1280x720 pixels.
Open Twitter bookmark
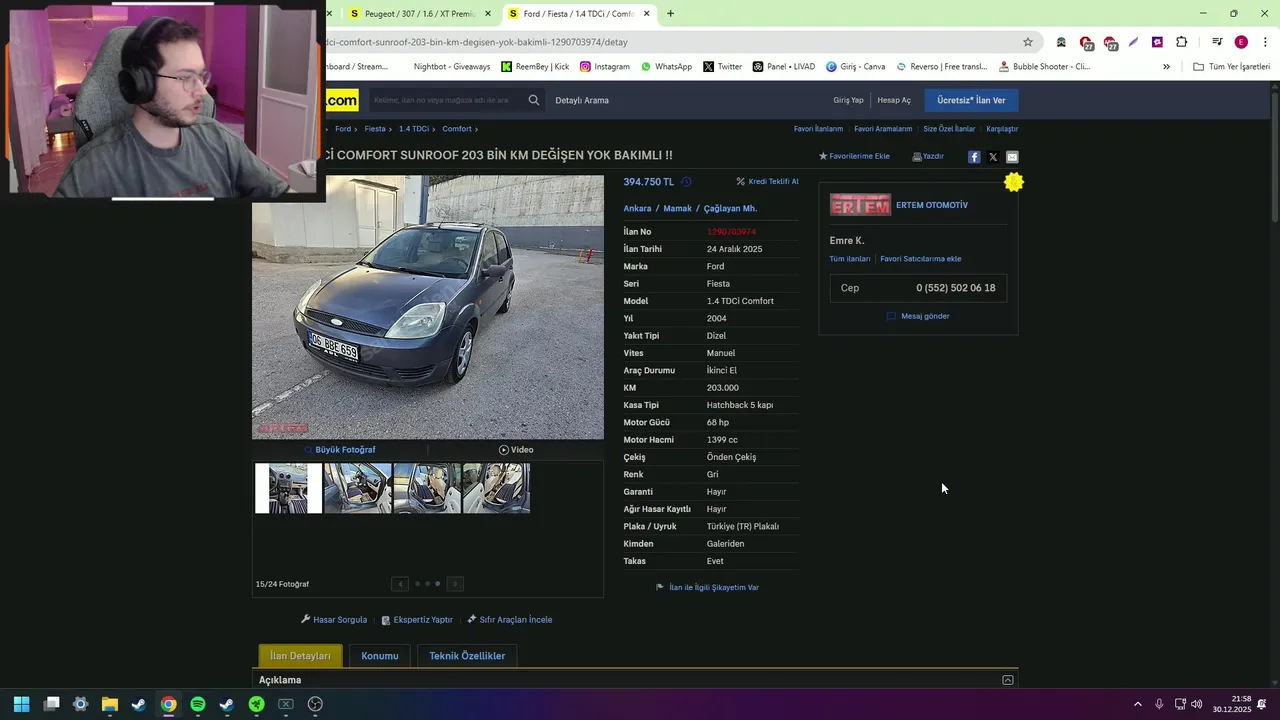coord(722,67)
